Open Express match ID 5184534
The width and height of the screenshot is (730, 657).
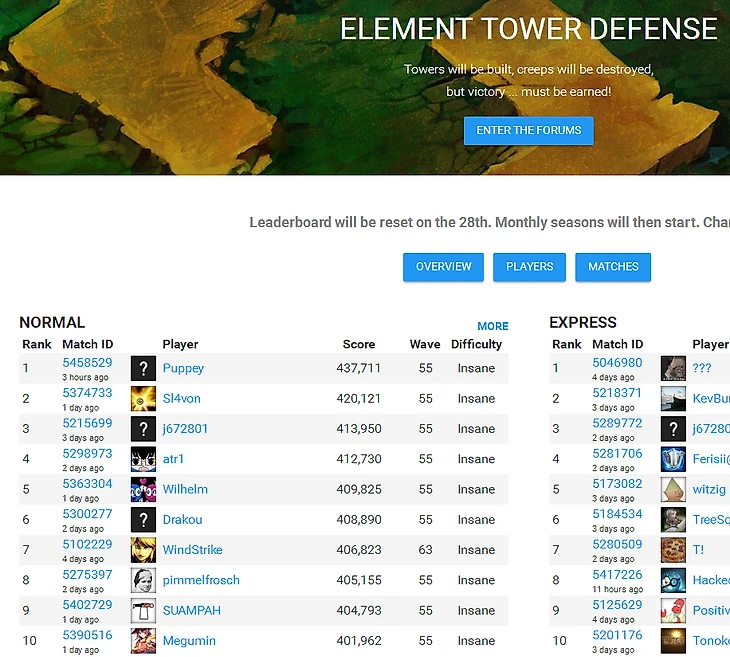pos(617,514)
